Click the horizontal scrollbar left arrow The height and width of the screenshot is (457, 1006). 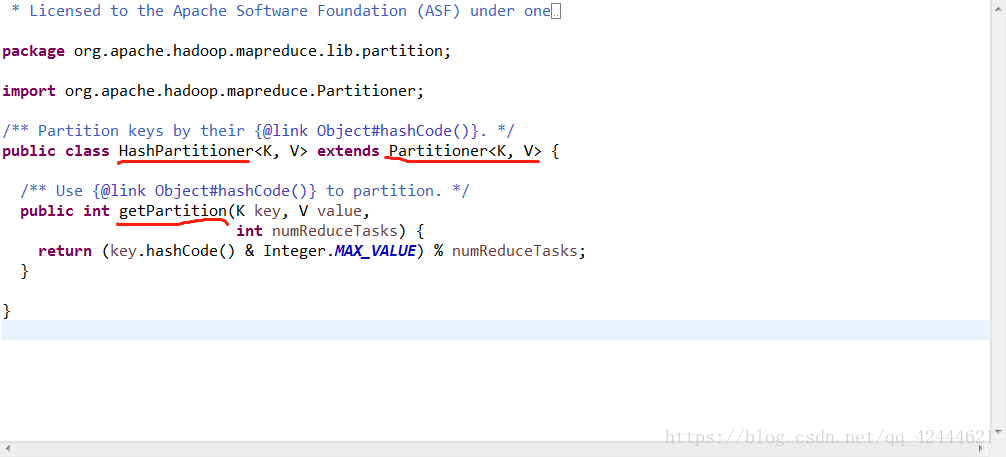coord(6,449)
